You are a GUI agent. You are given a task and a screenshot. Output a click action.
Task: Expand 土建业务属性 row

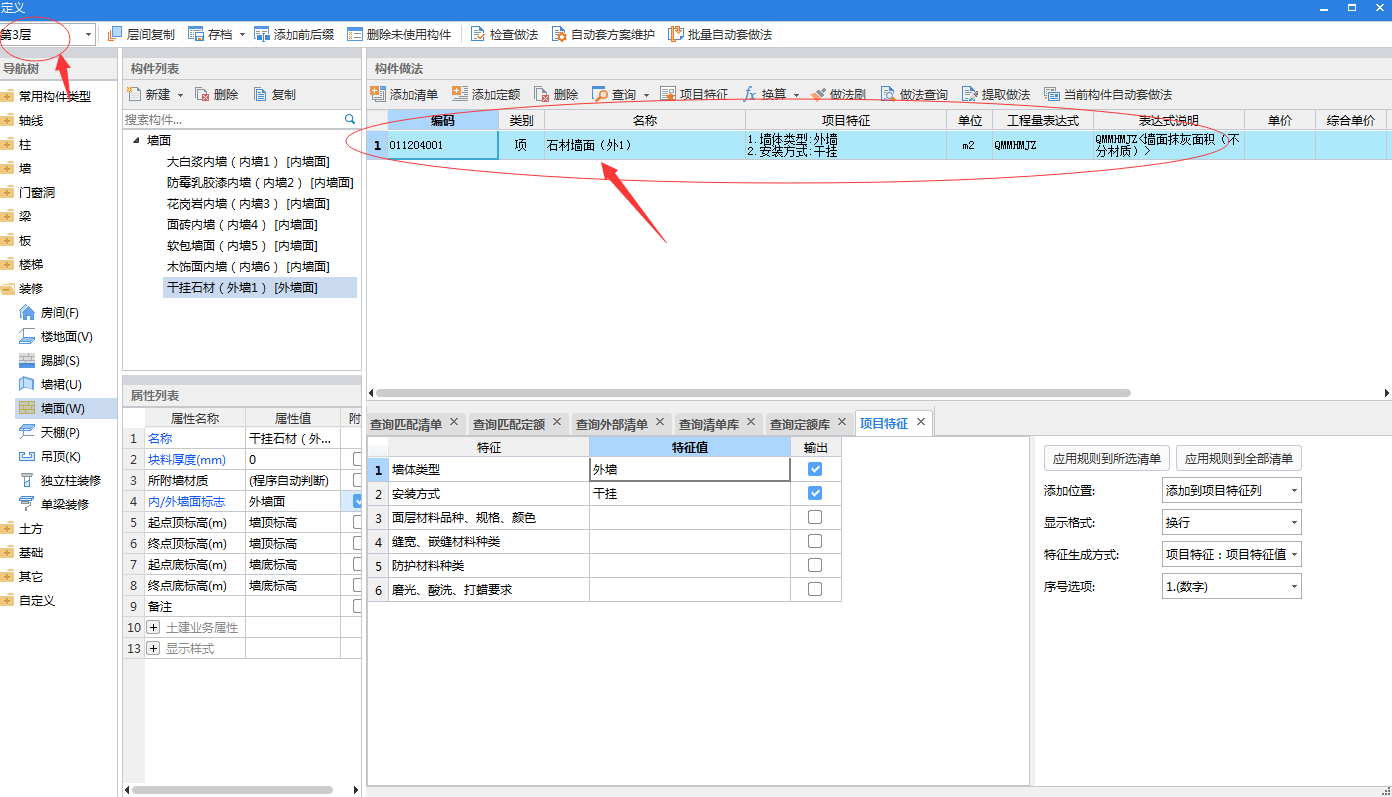point(153,627)
